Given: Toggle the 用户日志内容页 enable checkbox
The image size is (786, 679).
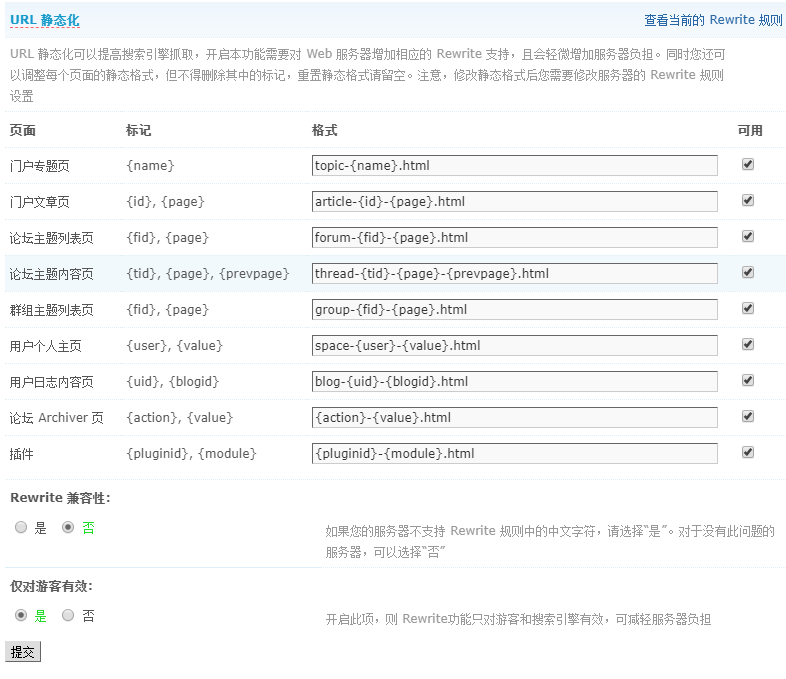Looking at the screenshot, I should pyautogui.click(x=748, y=380).
